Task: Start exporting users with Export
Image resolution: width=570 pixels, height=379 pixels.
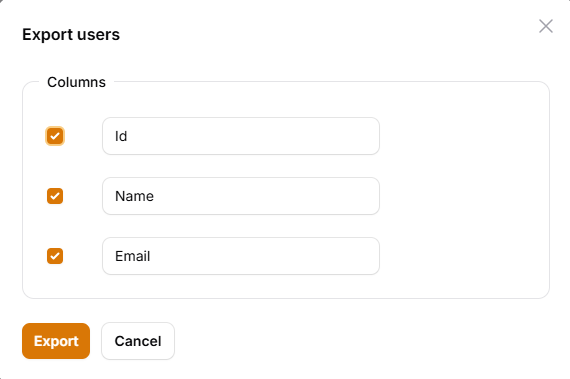Action: [56, 341]
